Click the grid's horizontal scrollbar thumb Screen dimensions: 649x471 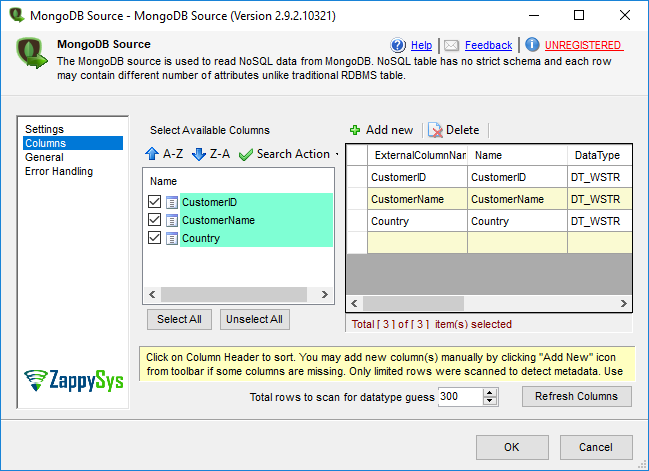(413, 303)
